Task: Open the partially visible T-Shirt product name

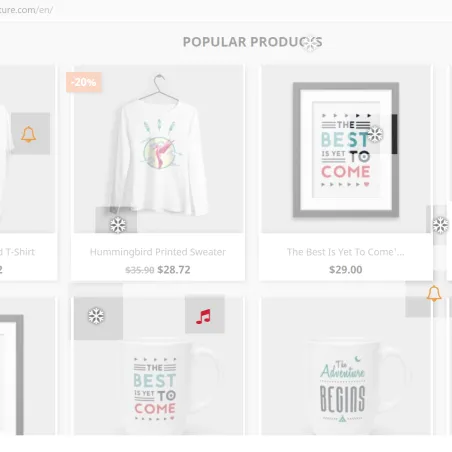Action: (x=17, y=252)
